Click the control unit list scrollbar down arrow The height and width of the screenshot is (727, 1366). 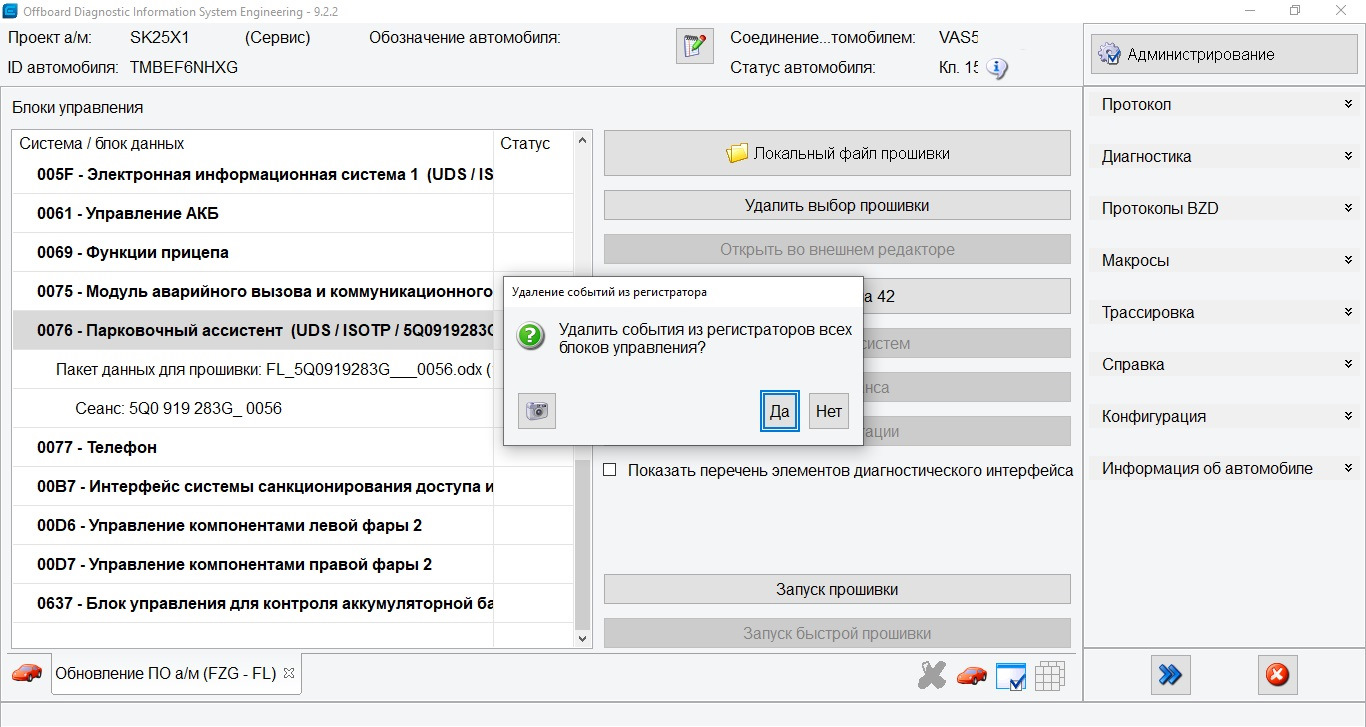coord(583,637)
